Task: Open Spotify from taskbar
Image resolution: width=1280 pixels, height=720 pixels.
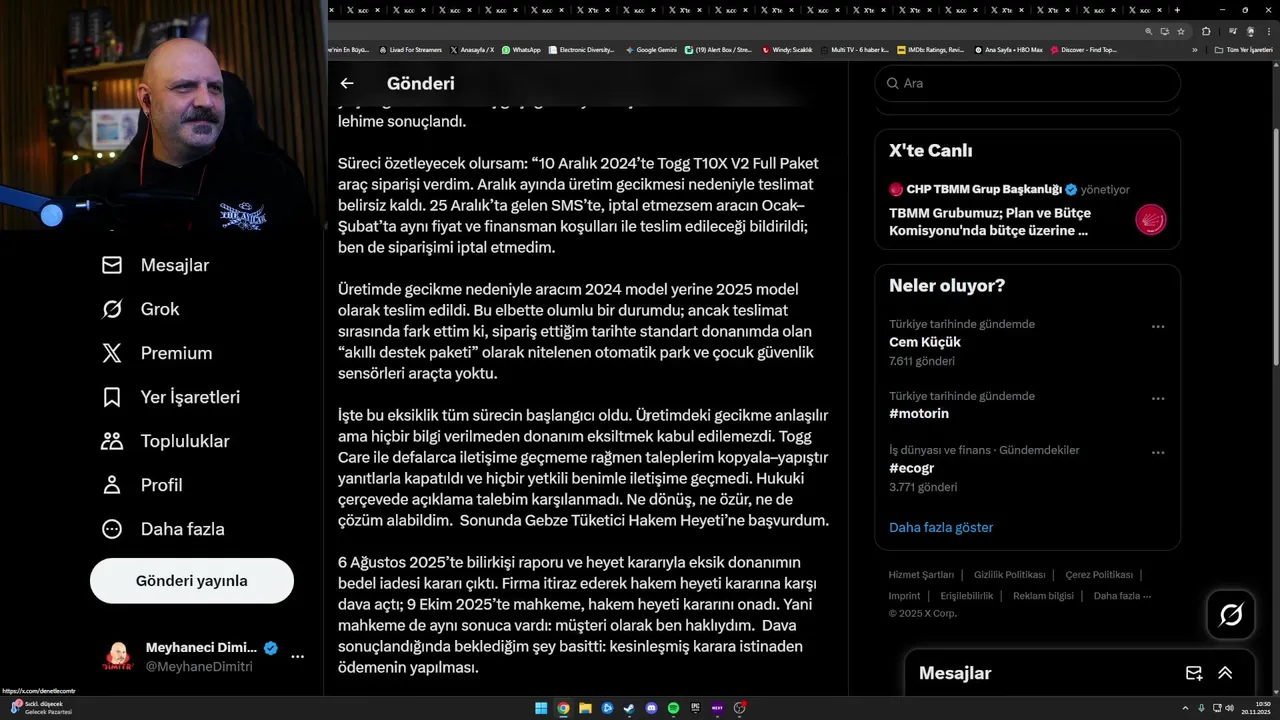Action: click(x=673, y=708)
